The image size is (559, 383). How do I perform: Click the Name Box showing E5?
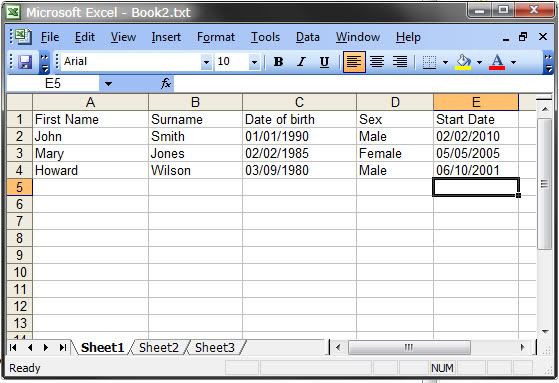[x=53, y=84]
